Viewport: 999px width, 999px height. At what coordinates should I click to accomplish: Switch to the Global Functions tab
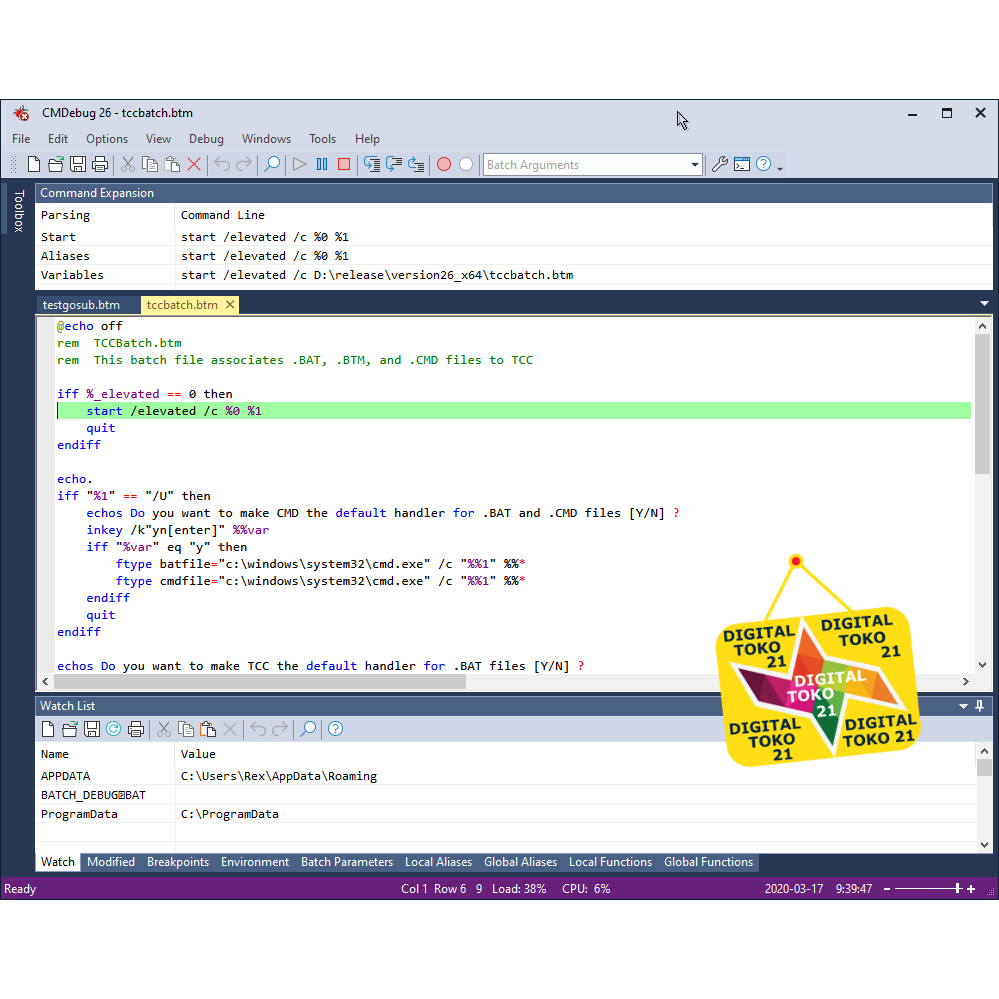click(x=708, y=862)
